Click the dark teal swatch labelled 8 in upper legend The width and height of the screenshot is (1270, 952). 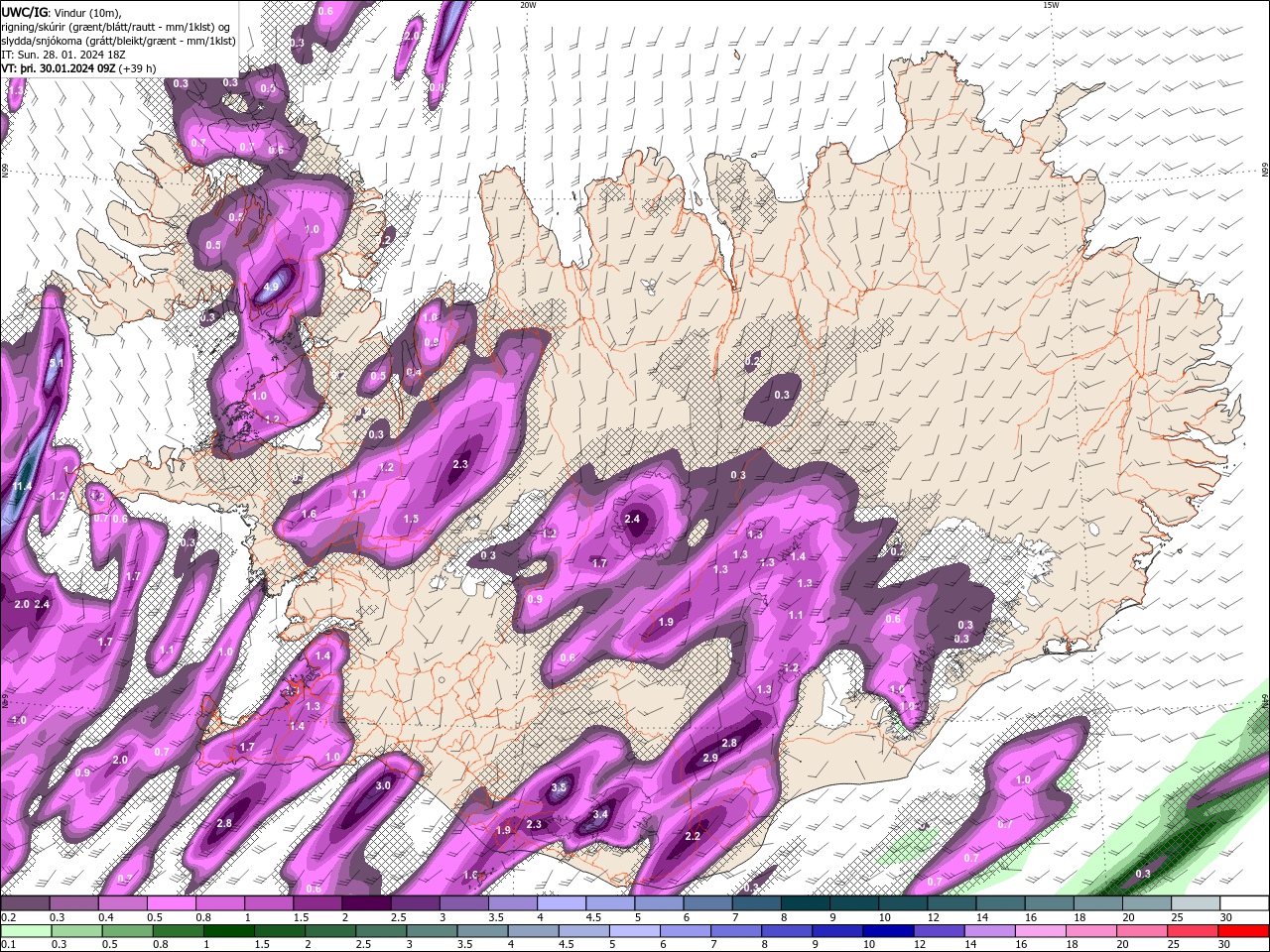(x=805, y=903)
